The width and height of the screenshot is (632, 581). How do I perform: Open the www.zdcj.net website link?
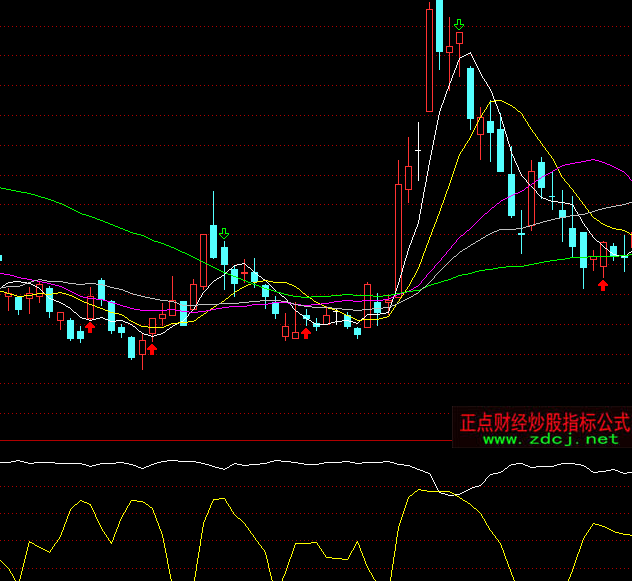[x=551, y=439]
